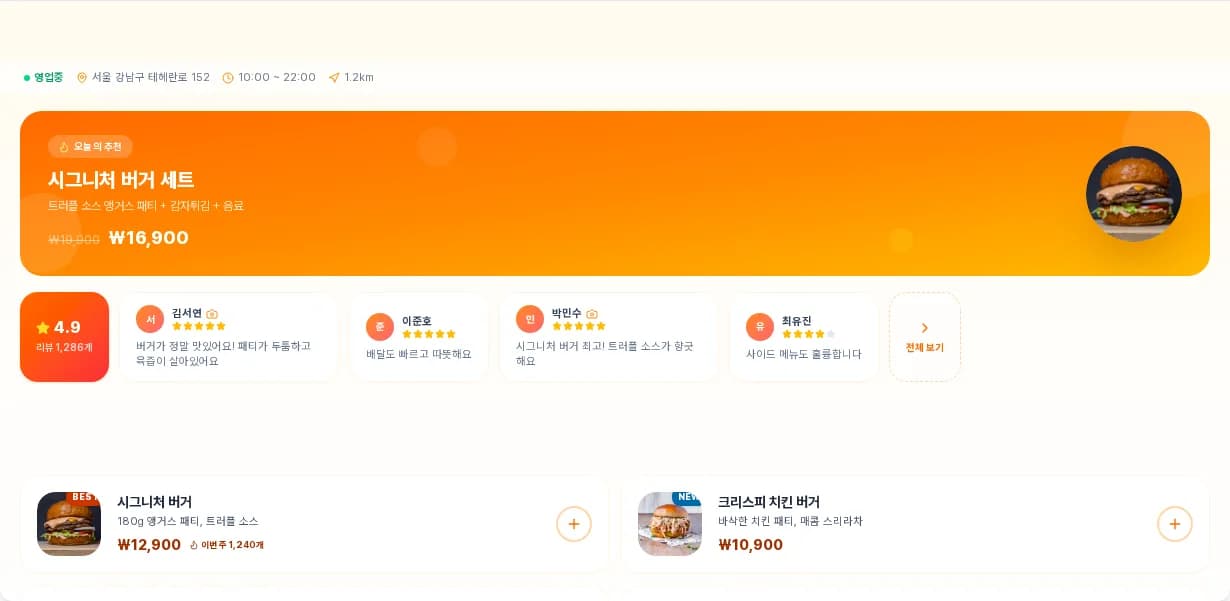The height and width of the screenshot is (601, 1230).
Task: Add 시그니처 버거 with plus icon
Action: 574,524
